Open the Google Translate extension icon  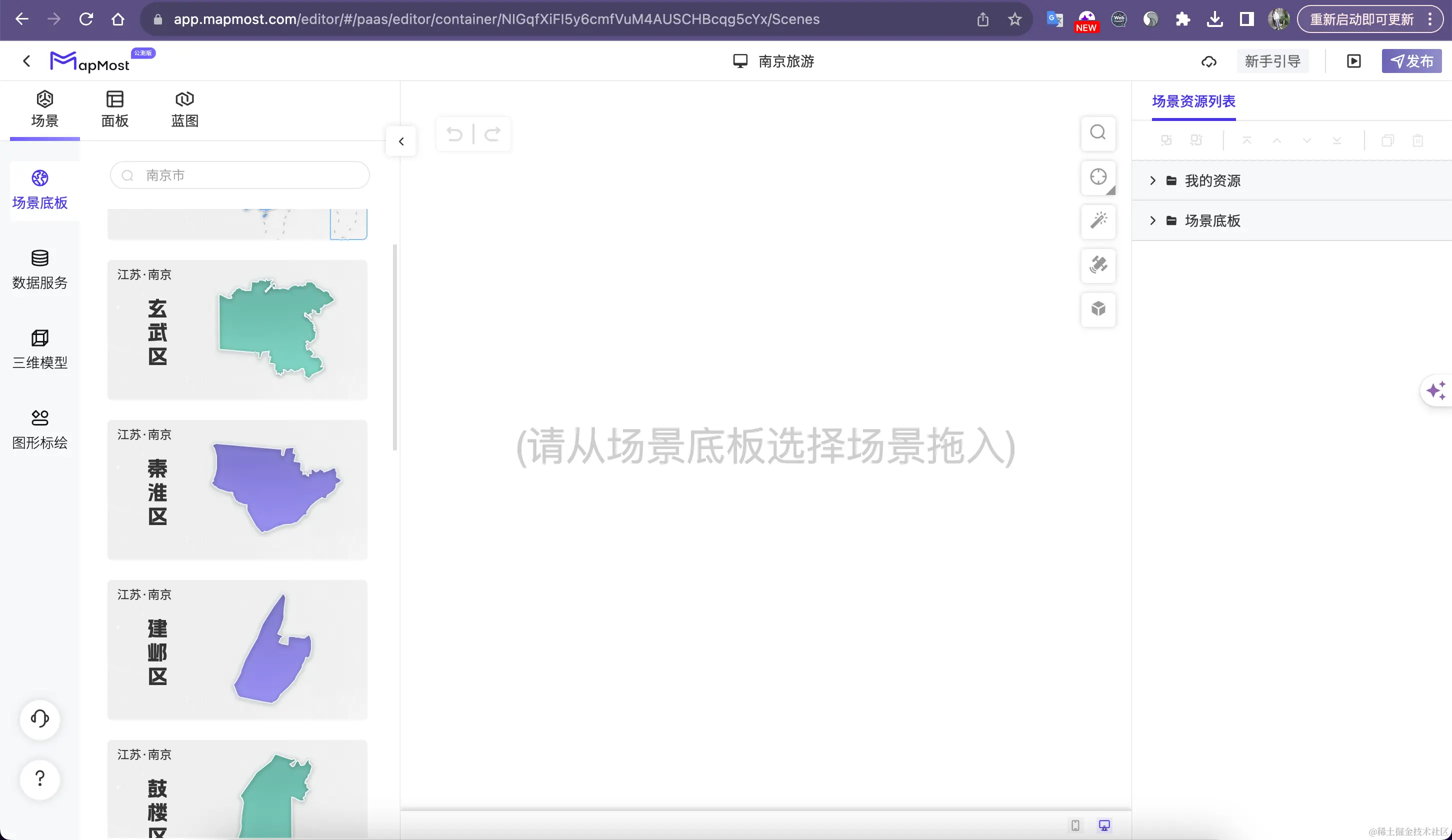(x=1054, y=19)
